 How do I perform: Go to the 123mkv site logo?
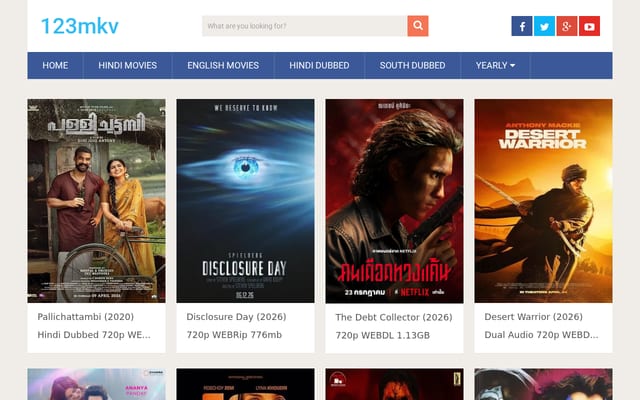pos(80,26)
